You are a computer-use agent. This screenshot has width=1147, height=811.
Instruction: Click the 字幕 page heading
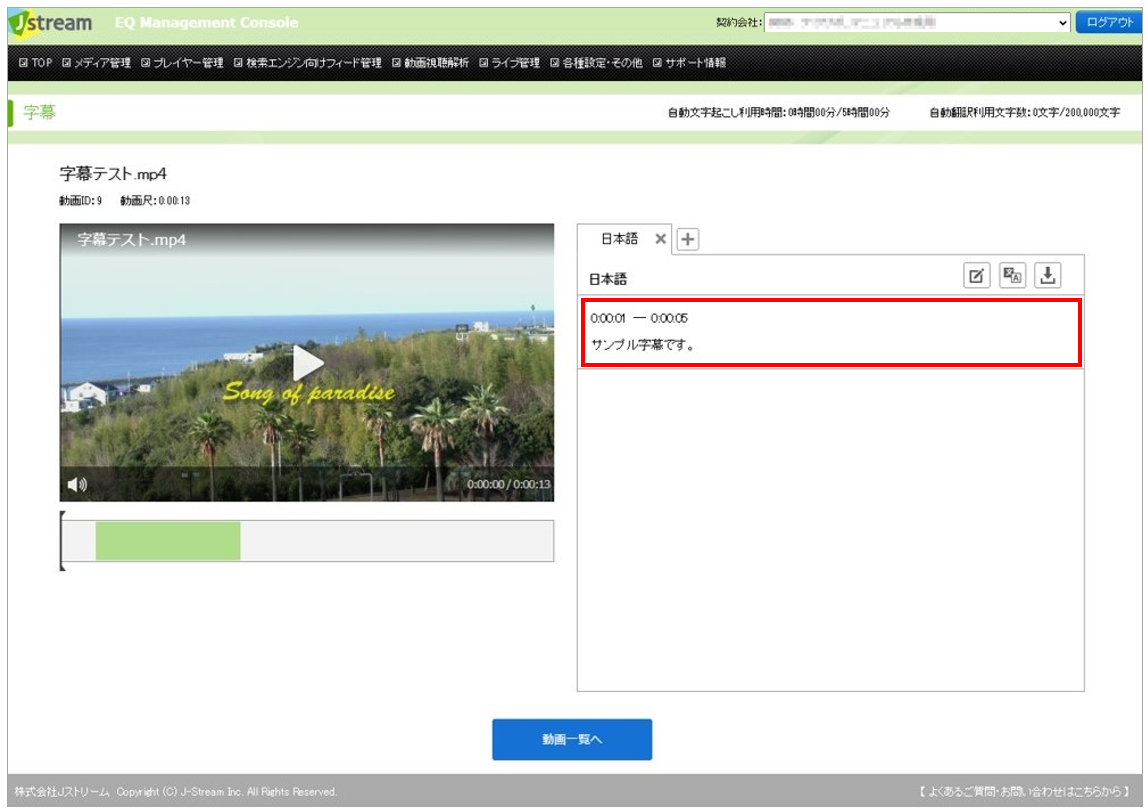pyautogui.click(x=40, y=112)
